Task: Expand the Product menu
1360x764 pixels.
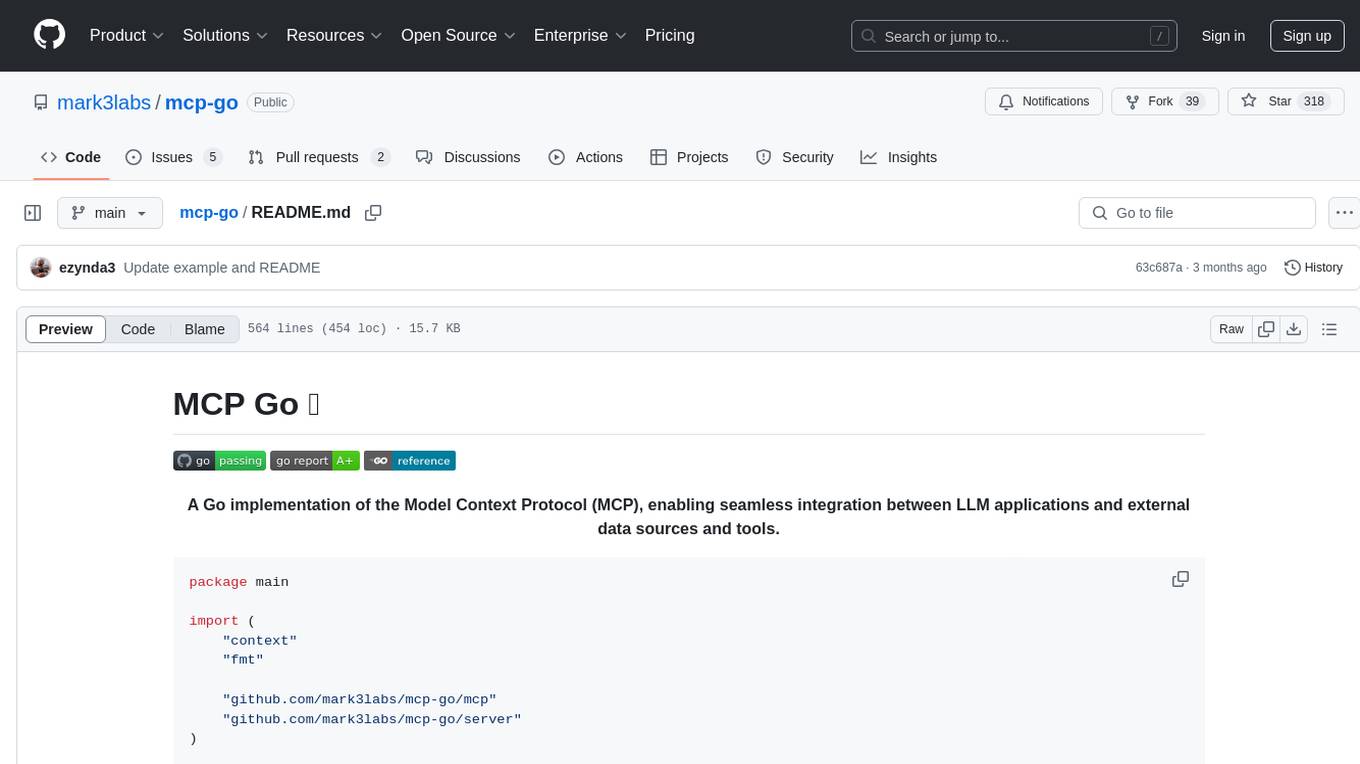Action: coord(127,35)
